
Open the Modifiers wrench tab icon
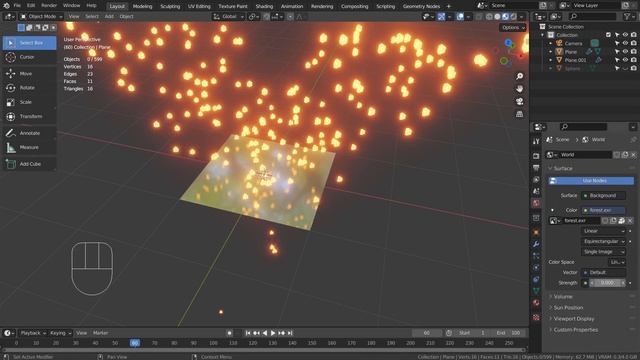(536, 244)
